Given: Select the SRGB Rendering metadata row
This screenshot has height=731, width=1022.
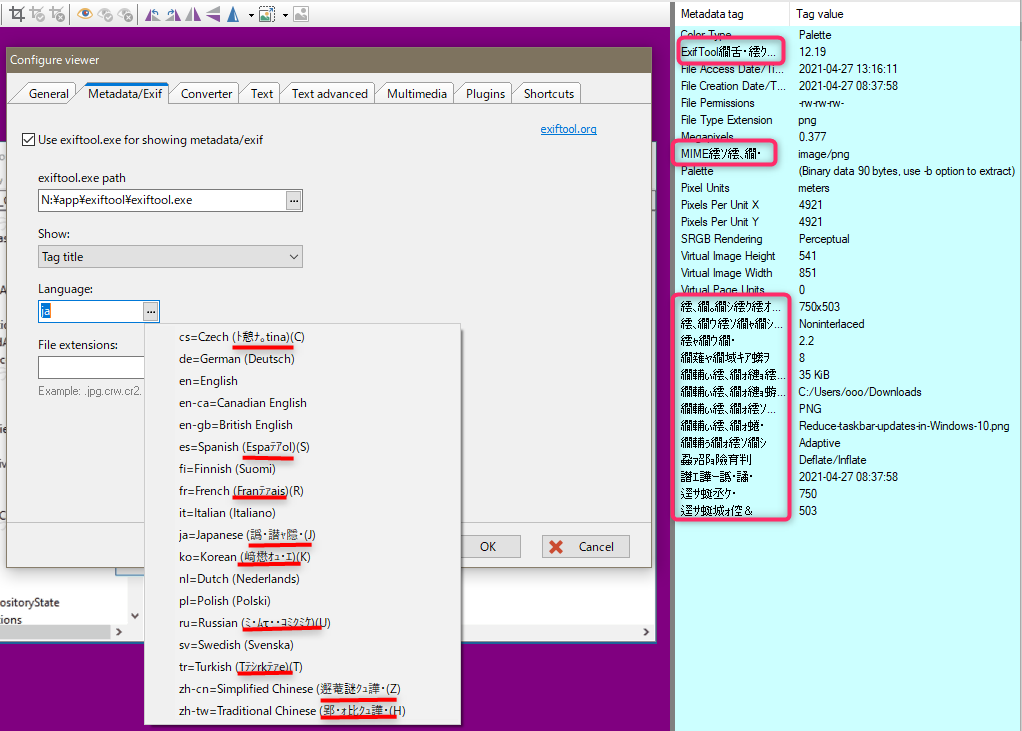Looking at the screenshot, I should (847, 239).
